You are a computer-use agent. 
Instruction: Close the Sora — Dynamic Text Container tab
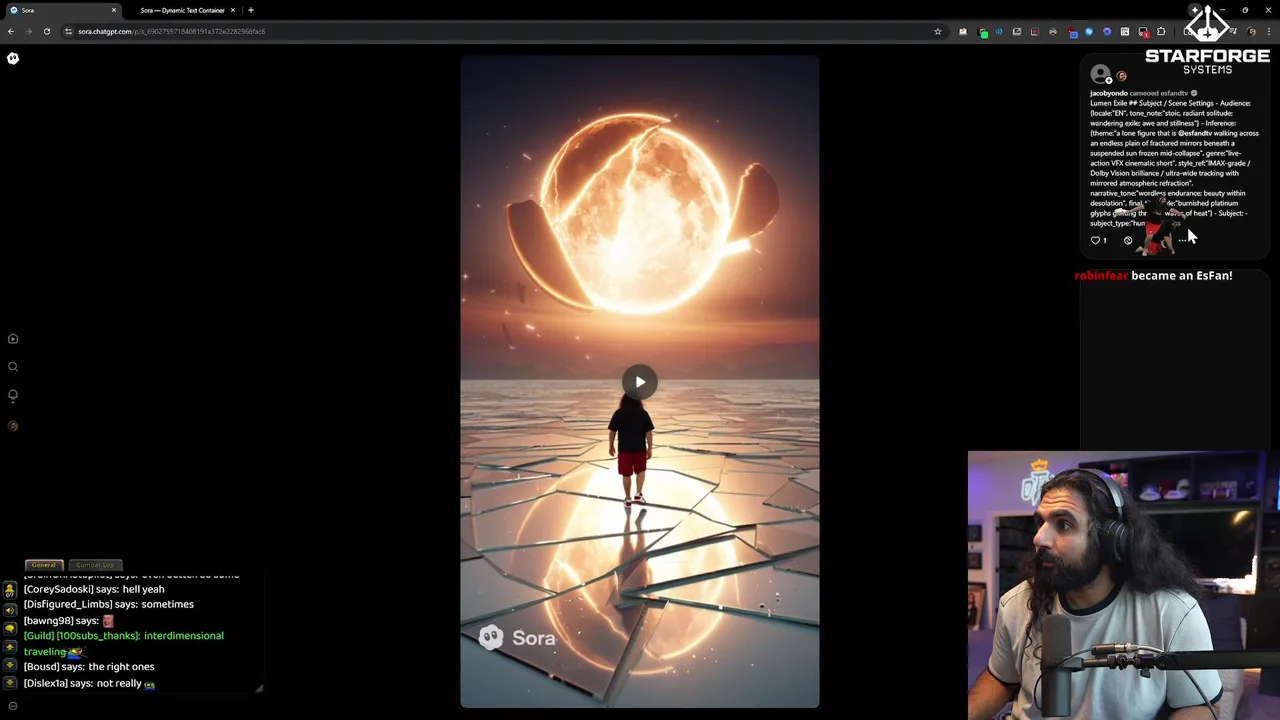coord(233,10)
